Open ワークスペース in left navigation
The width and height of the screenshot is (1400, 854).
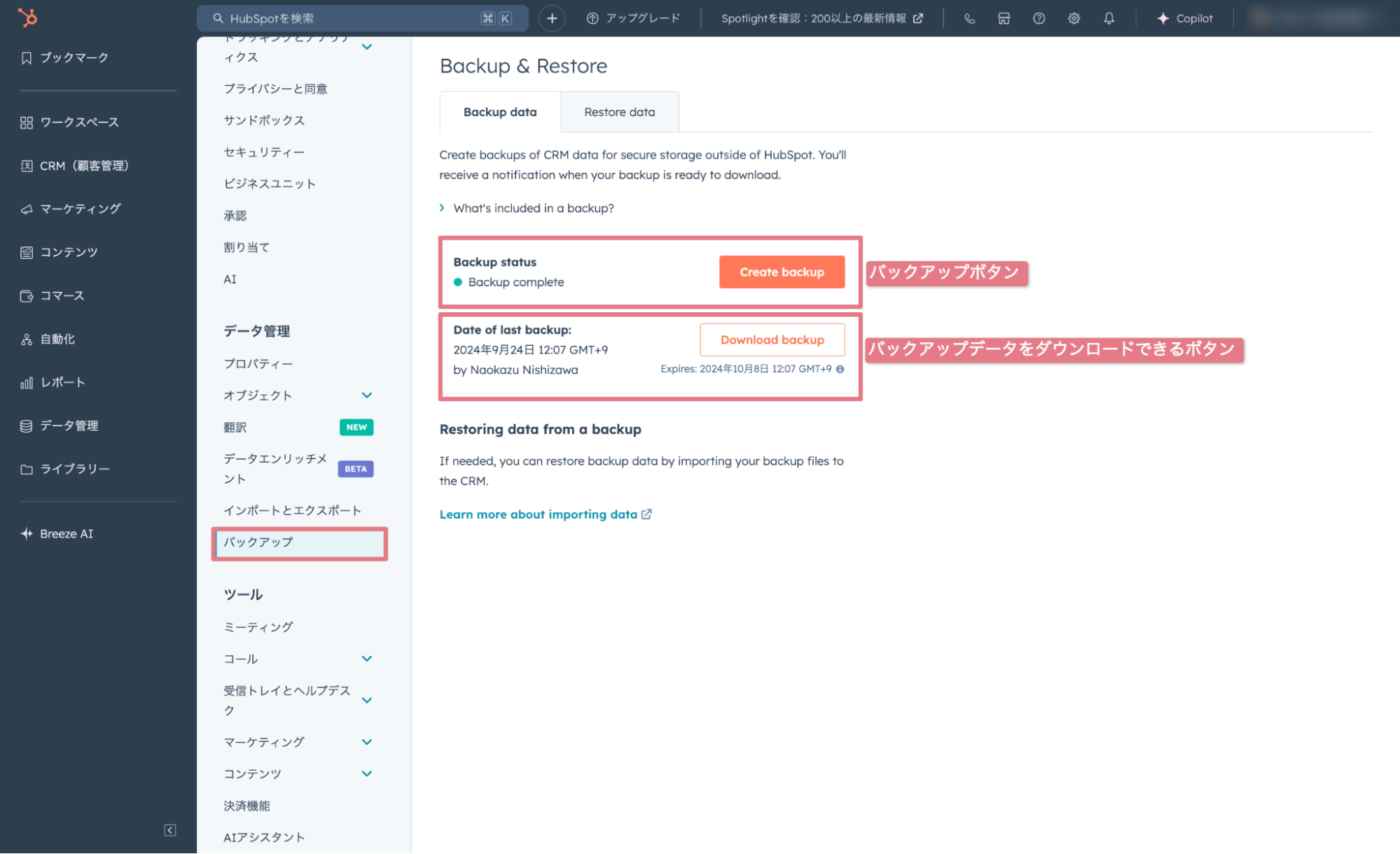(x=70, y=122)
